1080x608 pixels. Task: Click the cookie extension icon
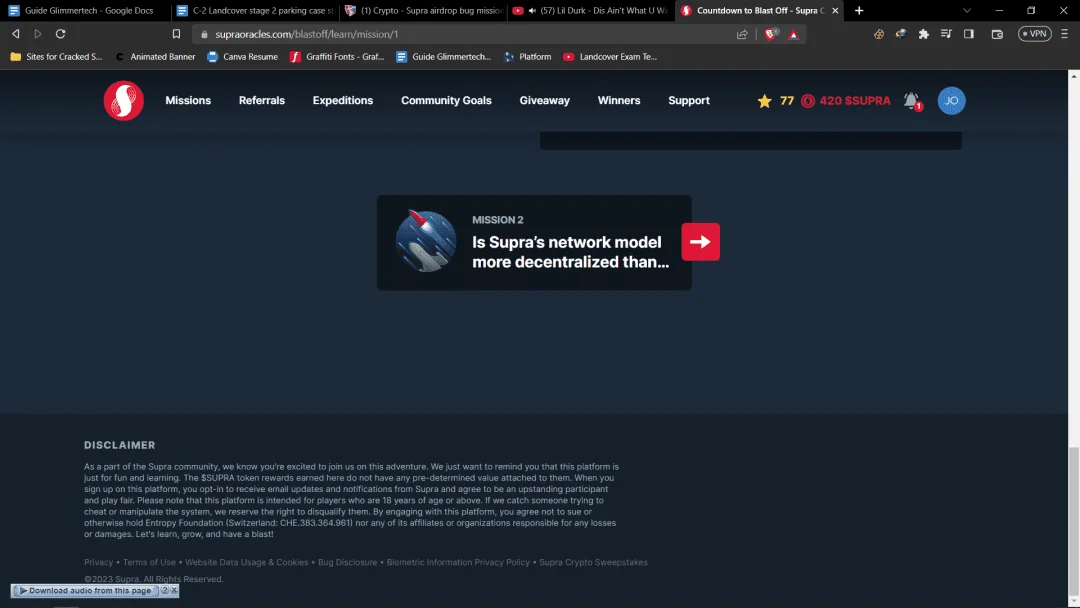pos(879,34)
